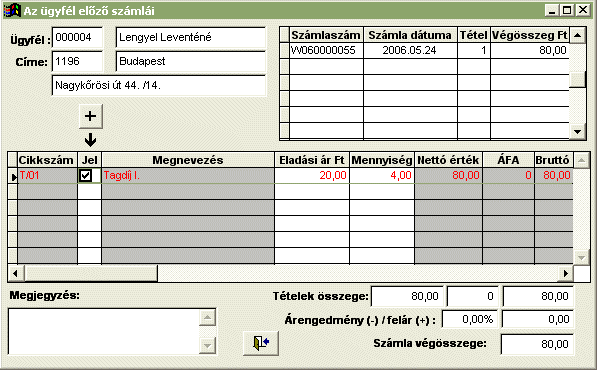Click the Számla végösszege field

point(537,344)
